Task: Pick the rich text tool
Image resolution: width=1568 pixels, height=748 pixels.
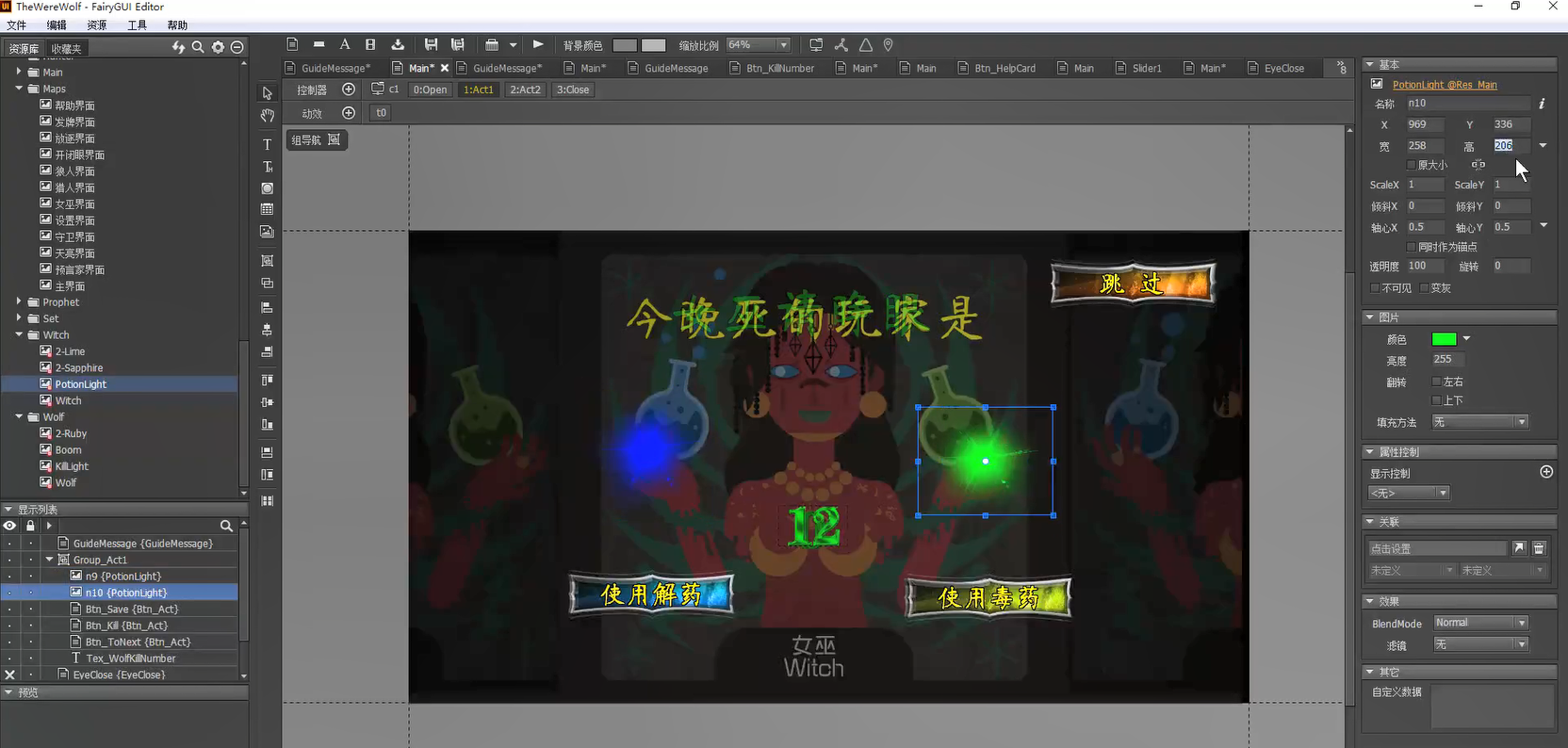Action: pos(268,167)
